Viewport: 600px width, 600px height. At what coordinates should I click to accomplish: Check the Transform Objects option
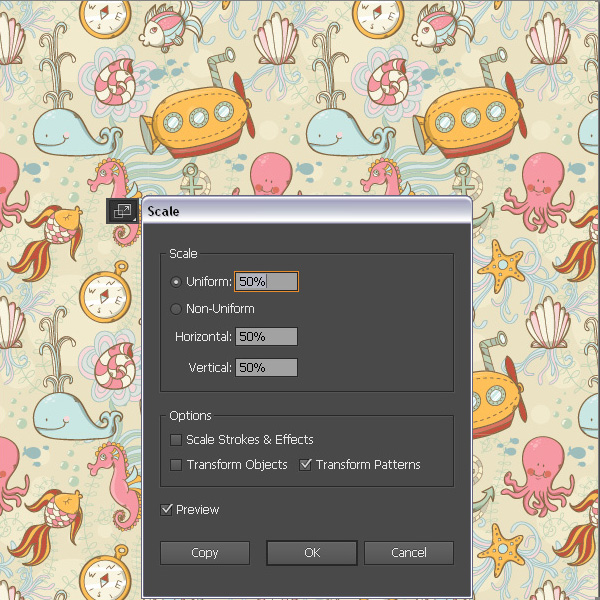[177, 465]
